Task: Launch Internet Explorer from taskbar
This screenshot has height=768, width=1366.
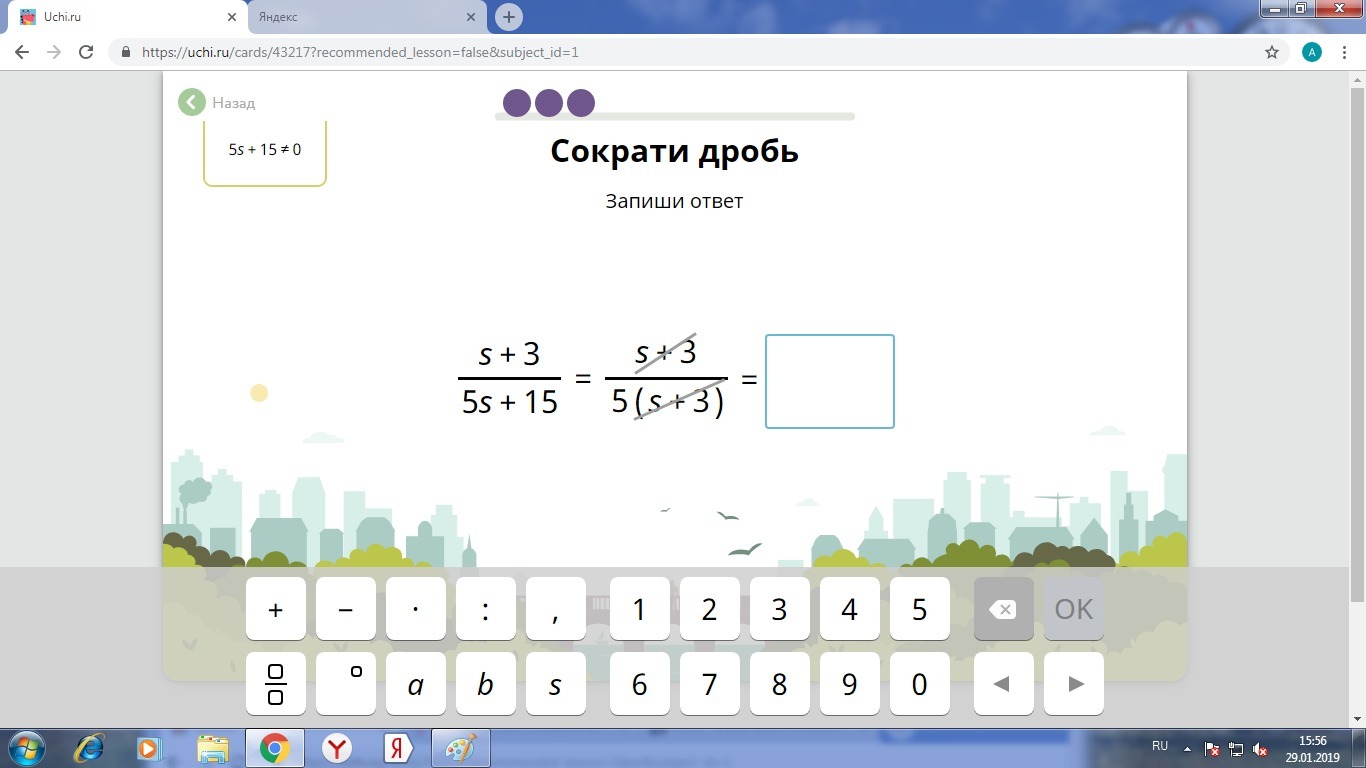Action: pos(90,748)
